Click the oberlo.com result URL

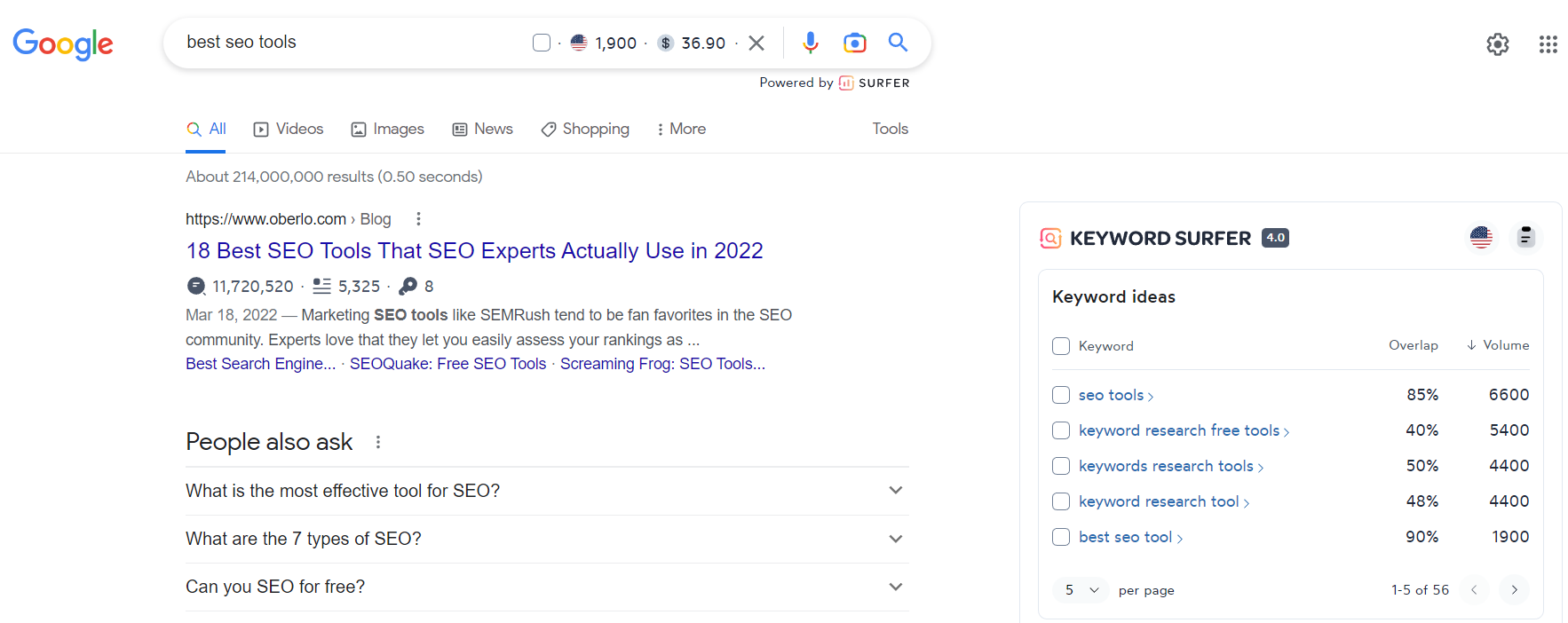[288, 219]
